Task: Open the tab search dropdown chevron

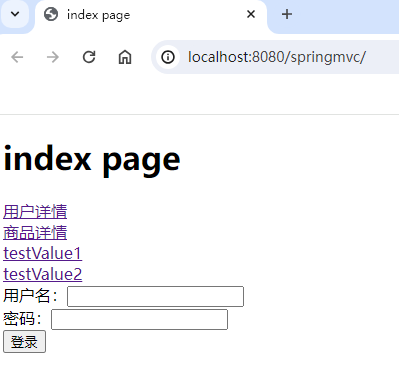Action: click(x=15, y=14)
